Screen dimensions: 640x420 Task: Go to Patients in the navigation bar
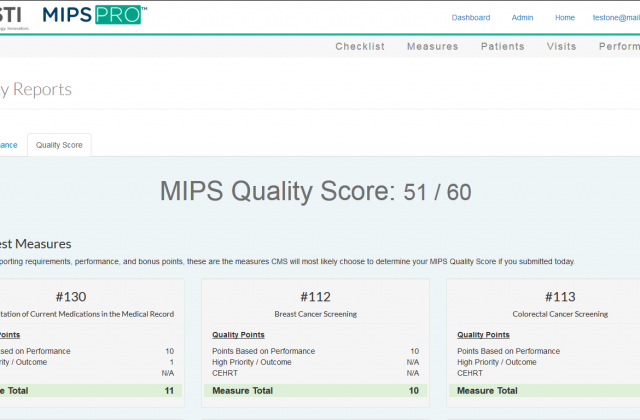click(502, 47)
